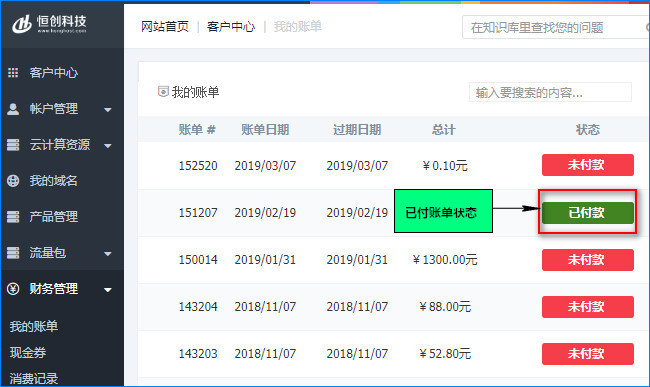This screenshot has height=387, width=650.
Task: Open bill number 143204
Action: point(198,307)
